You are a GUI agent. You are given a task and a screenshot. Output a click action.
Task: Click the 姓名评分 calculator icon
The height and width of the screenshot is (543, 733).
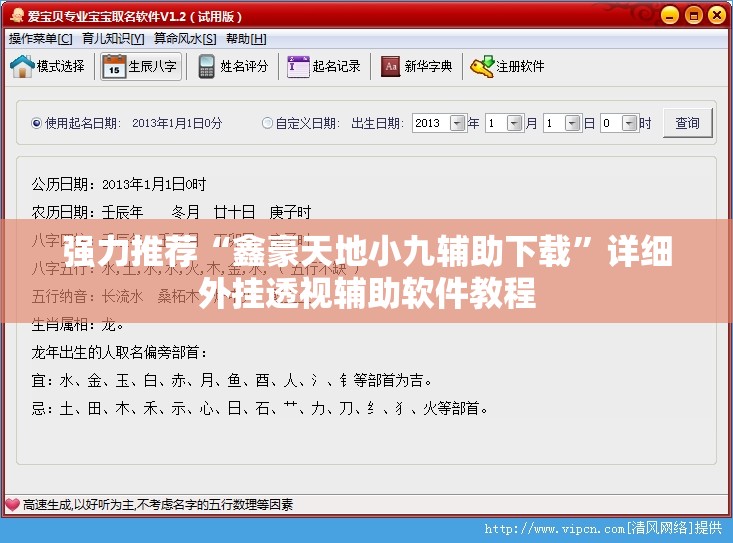pyautogui.click(x=206, y=66)
